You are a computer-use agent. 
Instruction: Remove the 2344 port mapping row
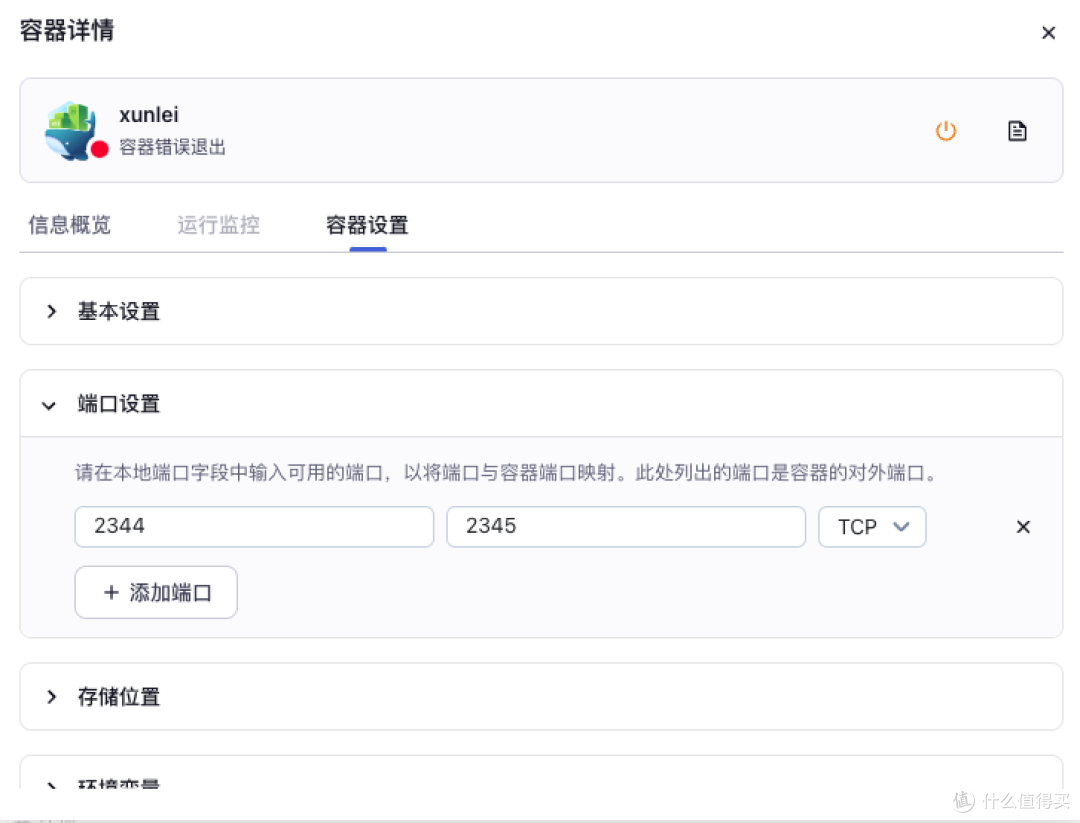[1023, 527]
